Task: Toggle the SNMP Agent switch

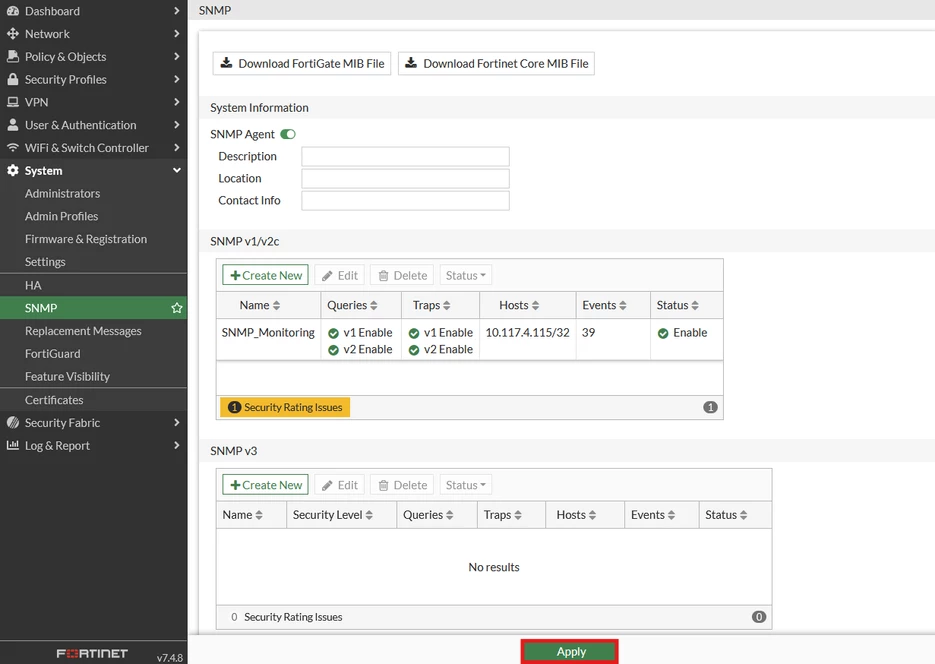Action: 288,134
